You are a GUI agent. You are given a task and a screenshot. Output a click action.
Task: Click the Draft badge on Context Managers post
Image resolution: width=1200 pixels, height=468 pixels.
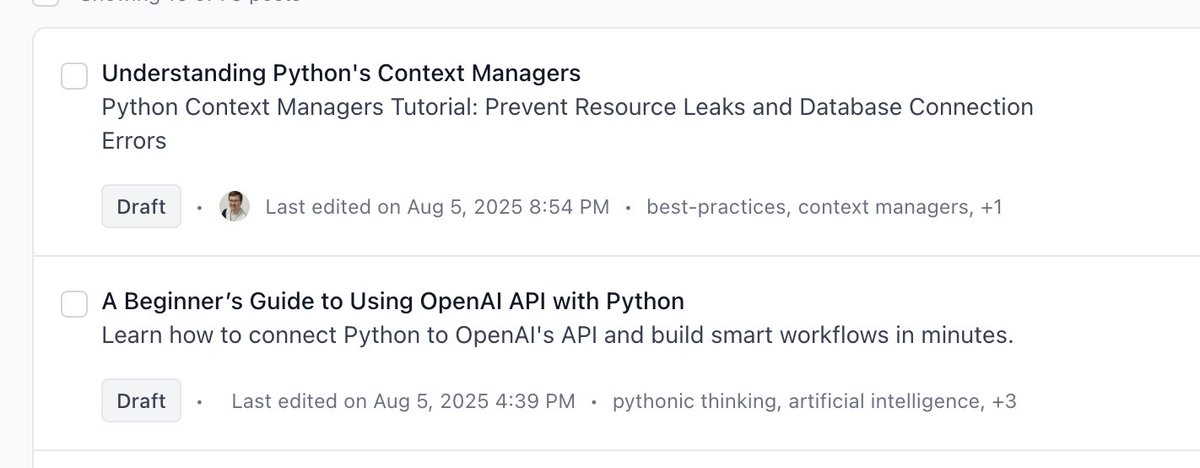[x=141, y=206]
